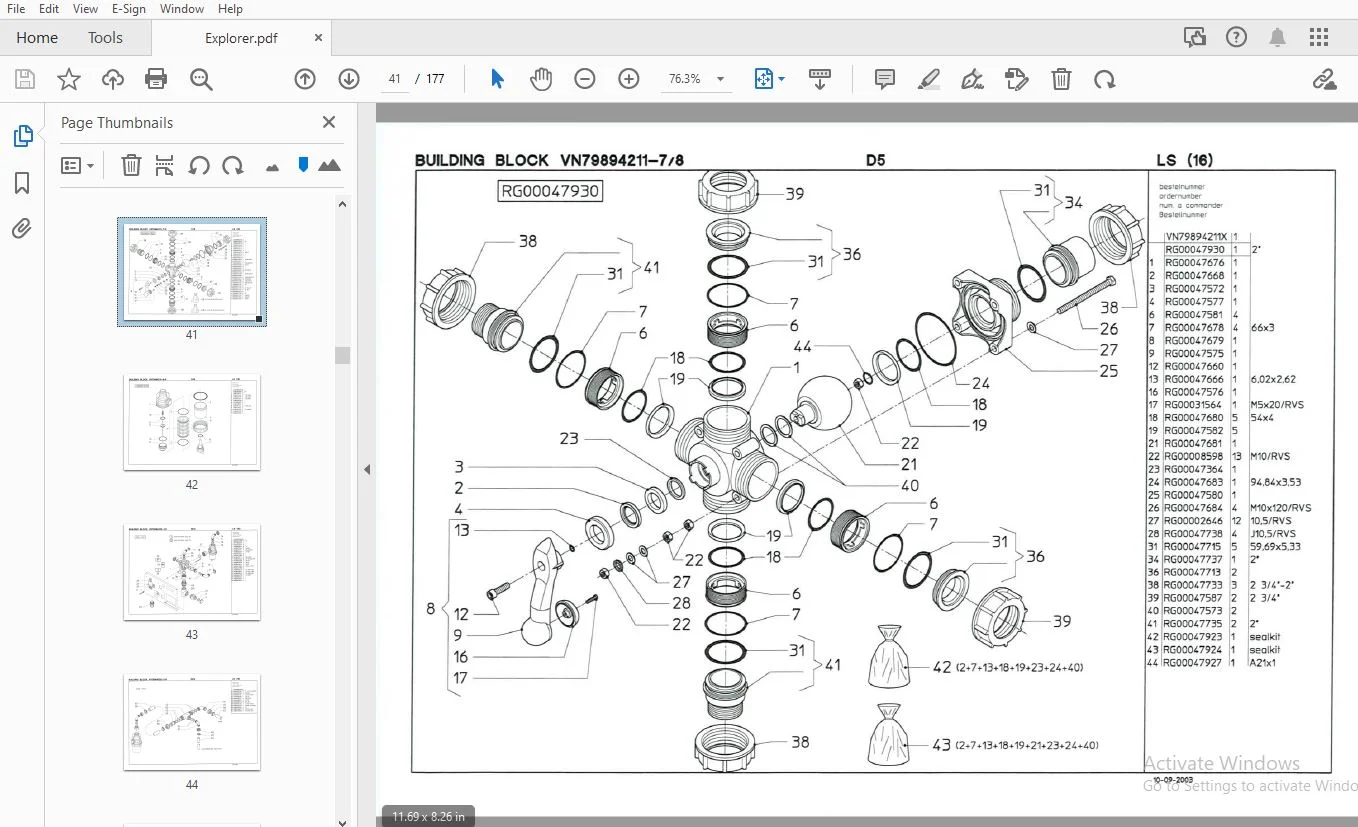Image resolution: width=1358 pixels, height=827 pixels.
Task: Open the E-Sign menu
Action: [x=129, y=9]
